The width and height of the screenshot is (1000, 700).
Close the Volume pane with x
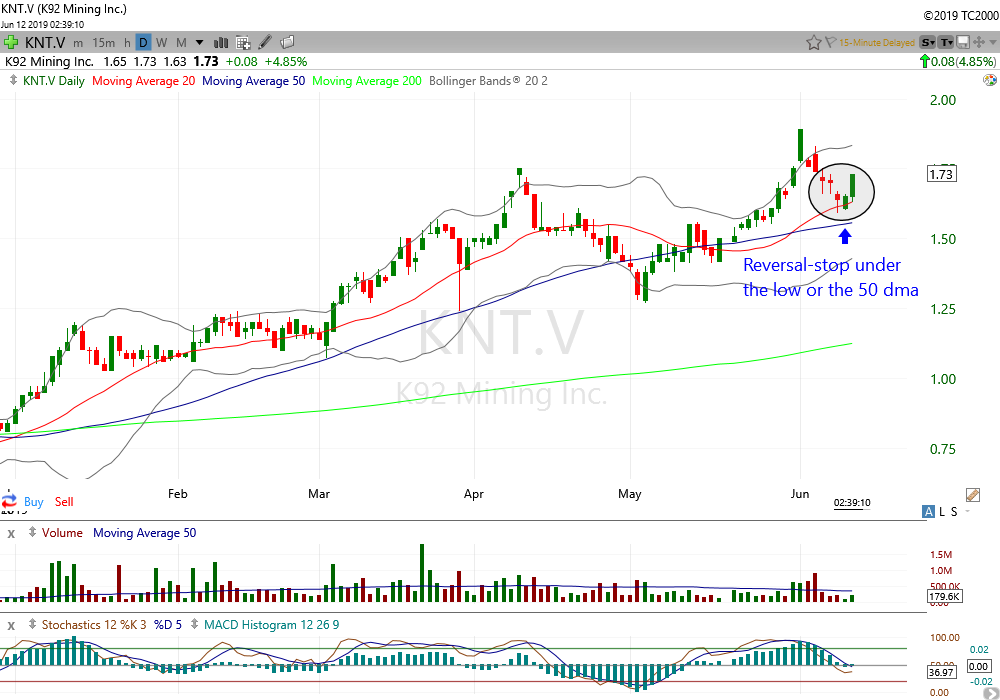11,534
